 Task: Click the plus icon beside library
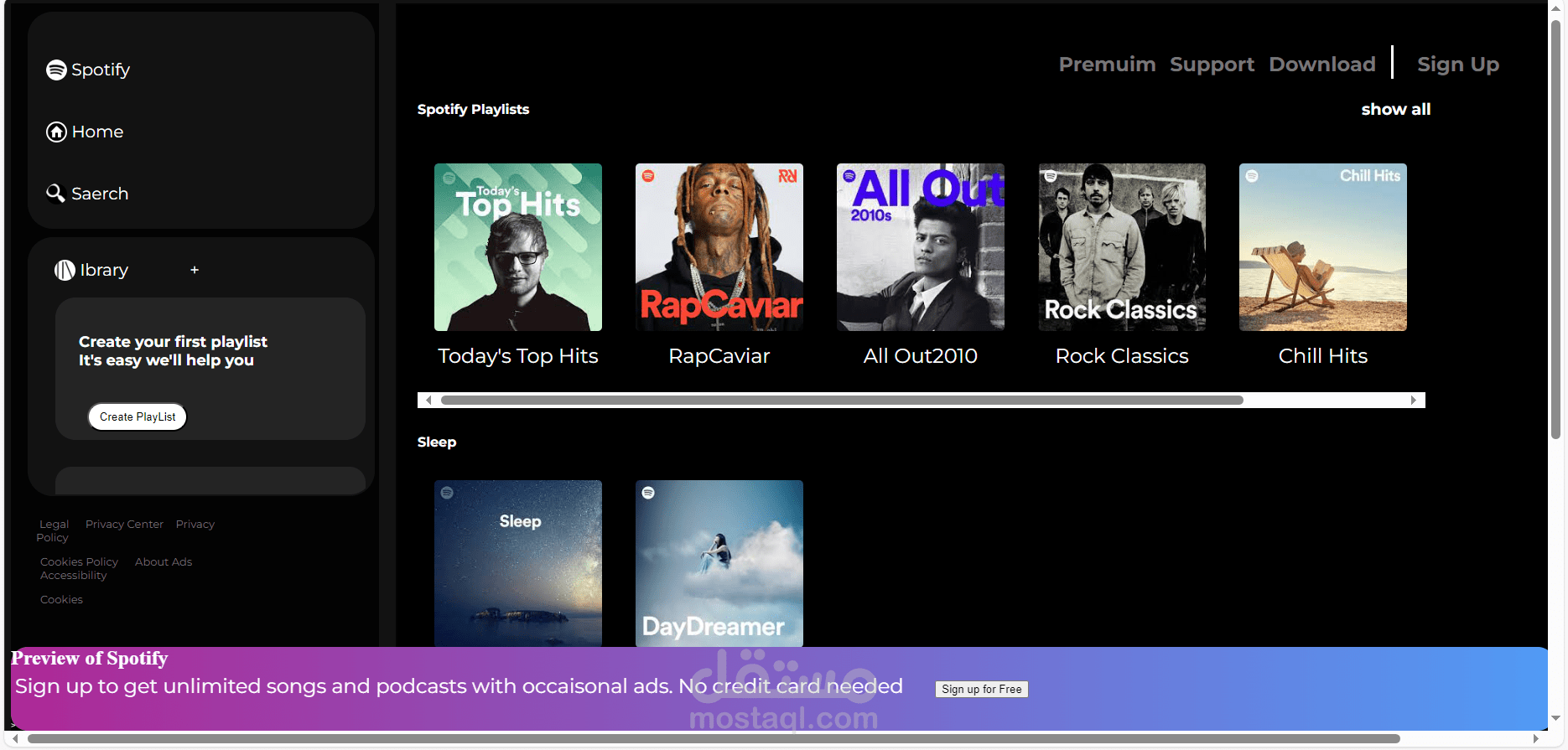(195, 270)
